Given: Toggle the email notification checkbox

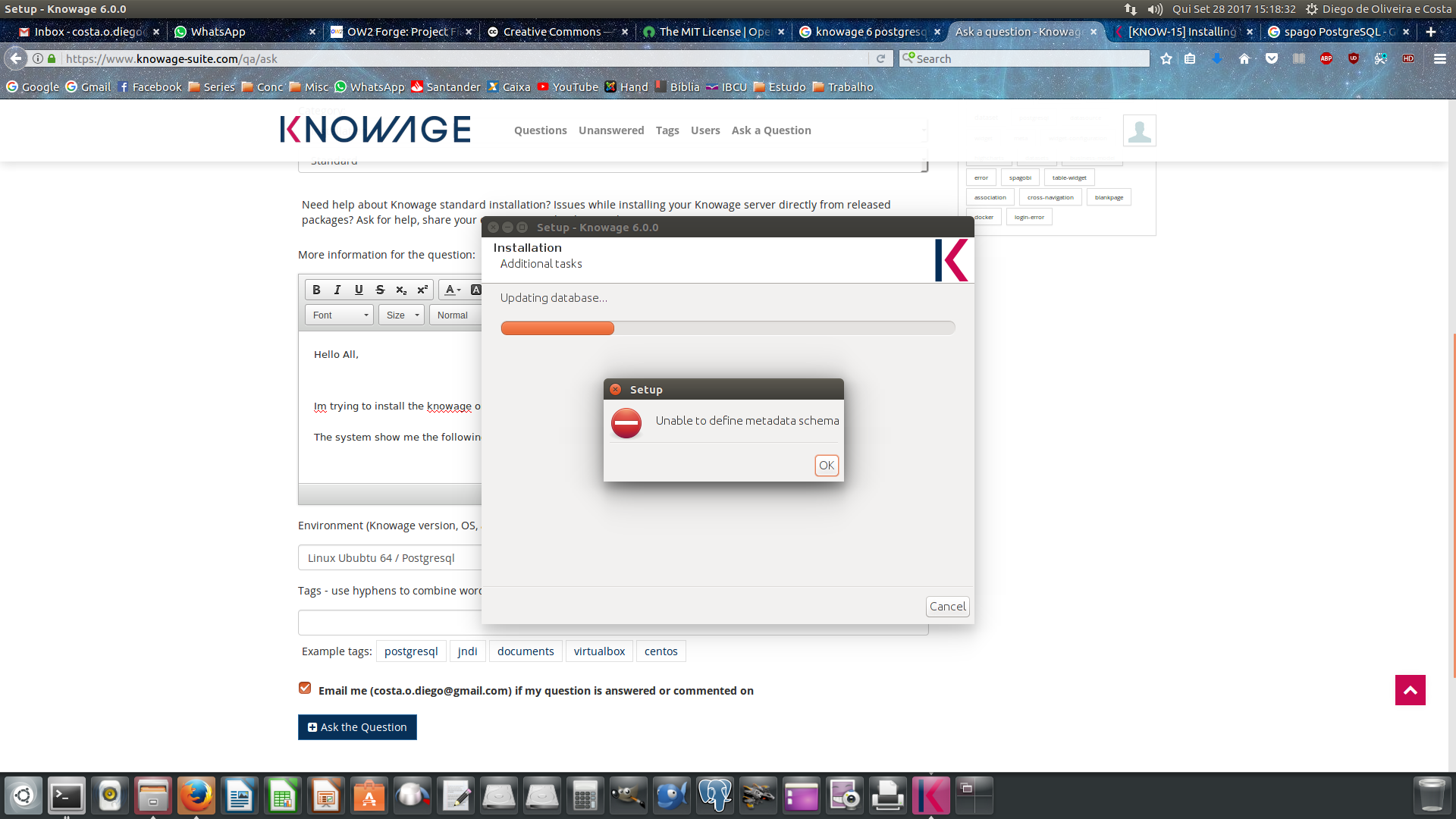Looking at the screenshot, I should click(305, 688).
